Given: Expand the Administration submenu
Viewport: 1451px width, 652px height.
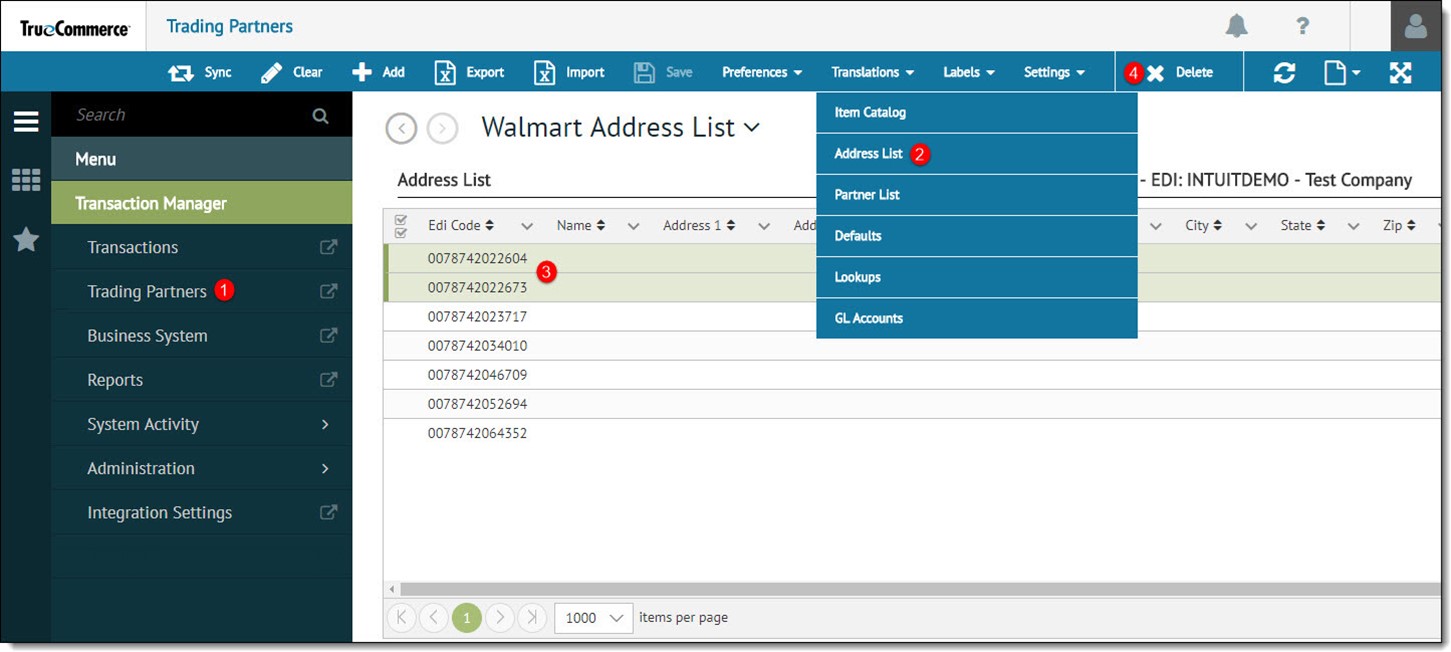Looking at the screenshot, I should 202,468.
